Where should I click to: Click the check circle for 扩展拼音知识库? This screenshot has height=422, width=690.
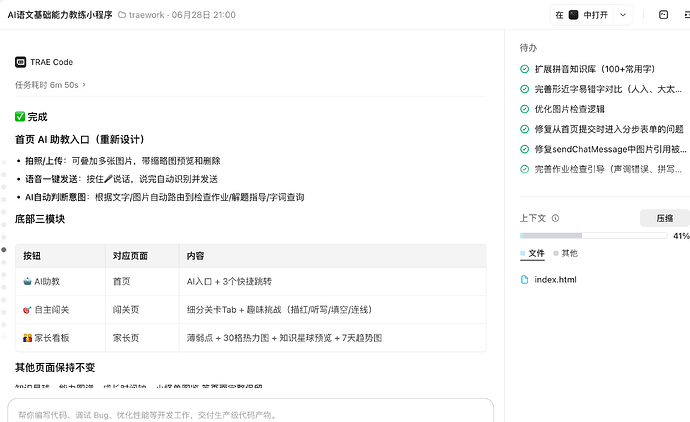[524, 69]
